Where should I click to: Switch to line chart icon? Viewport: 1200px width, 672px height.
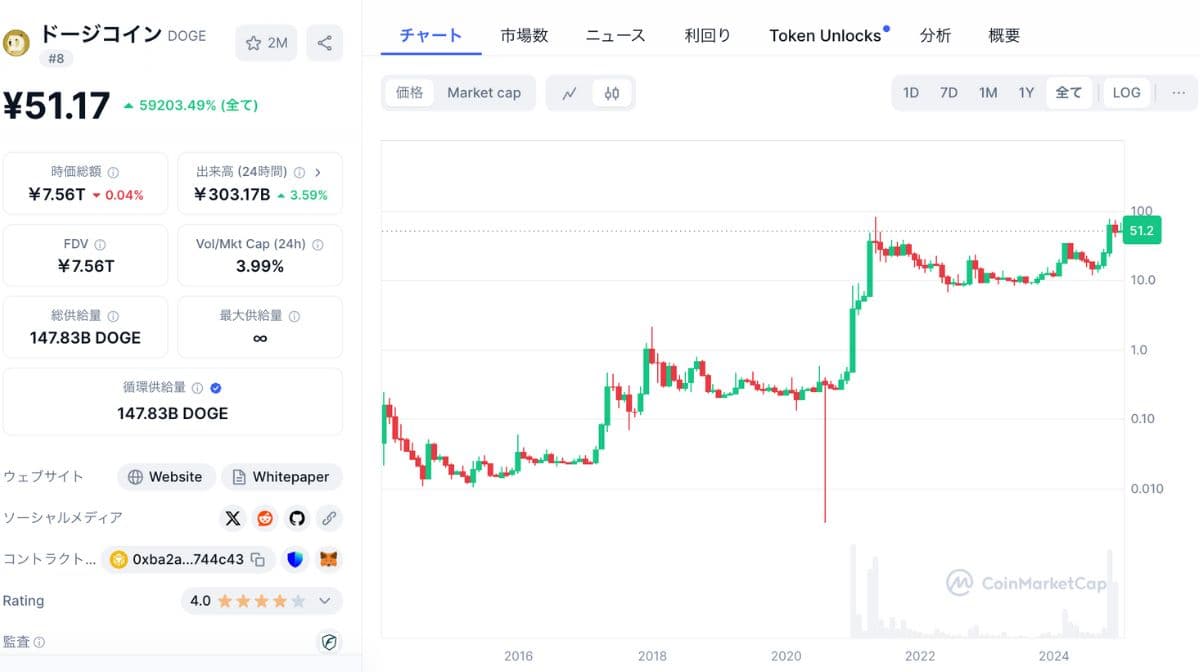(x=569, y=93)
